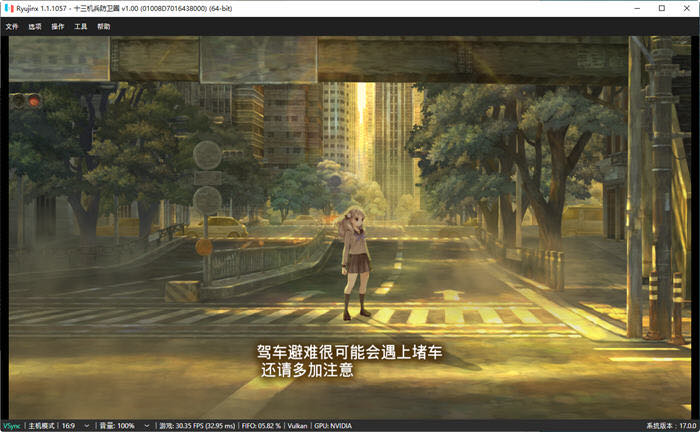The height and width of the screenshot is (432, 700).
Task: Open the 选项 (Options) menu
Action: [35, 26]
